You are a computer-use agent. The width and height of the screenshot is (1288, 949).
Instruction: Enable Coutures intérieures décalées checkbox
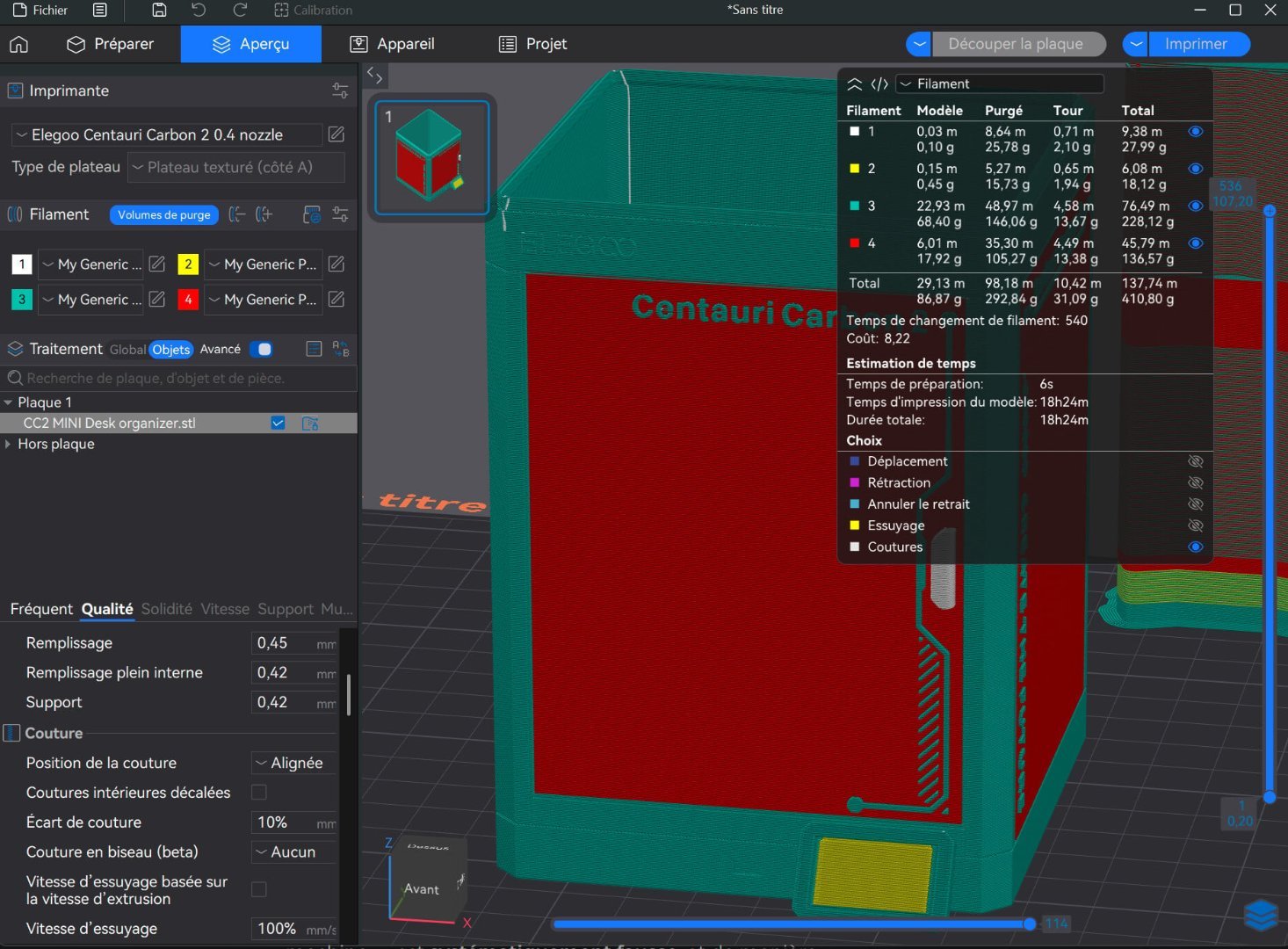[259, 793]
